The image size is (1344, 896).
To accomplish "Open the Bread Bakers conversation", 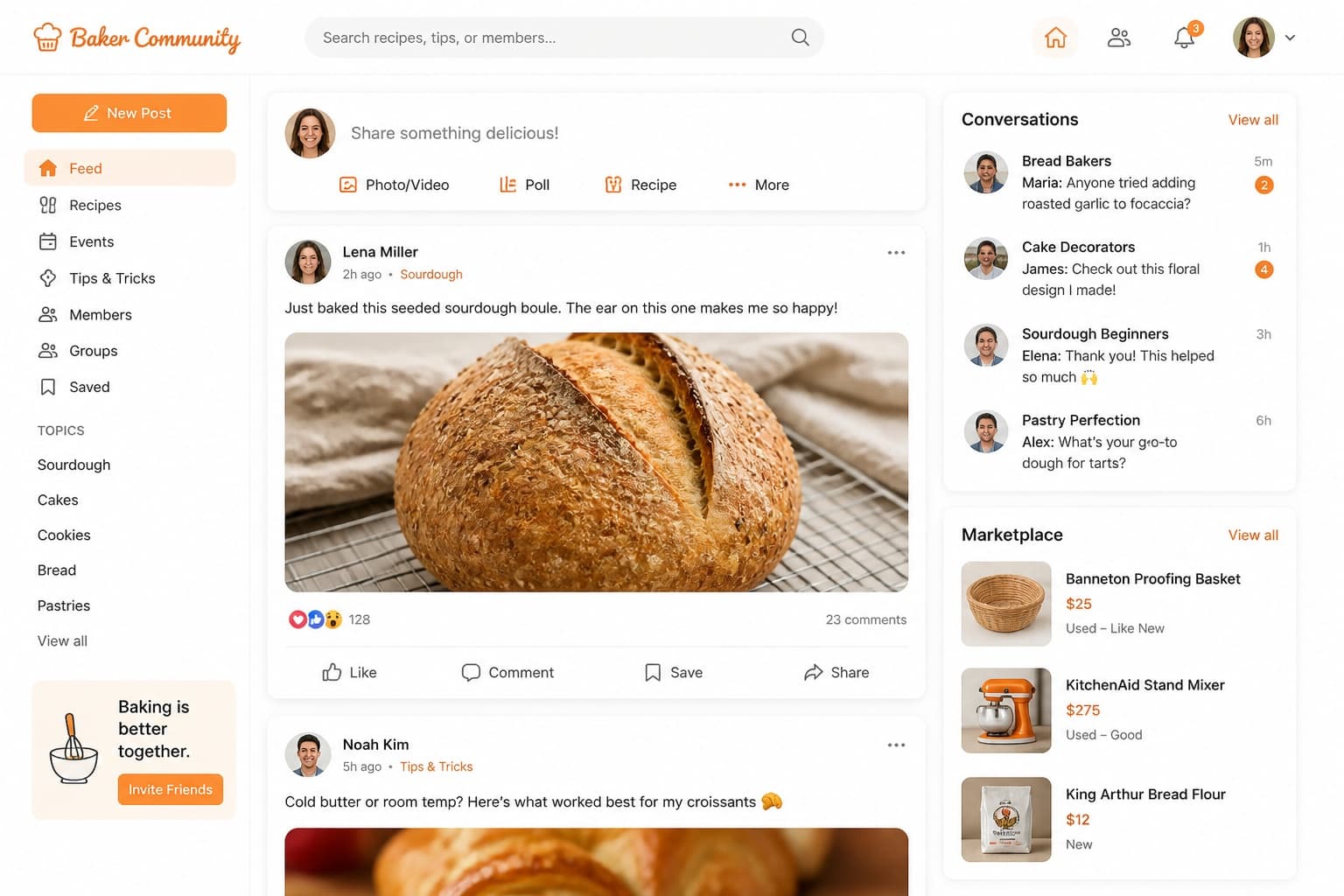I will pyautogui.click(x=1119, y=182).
